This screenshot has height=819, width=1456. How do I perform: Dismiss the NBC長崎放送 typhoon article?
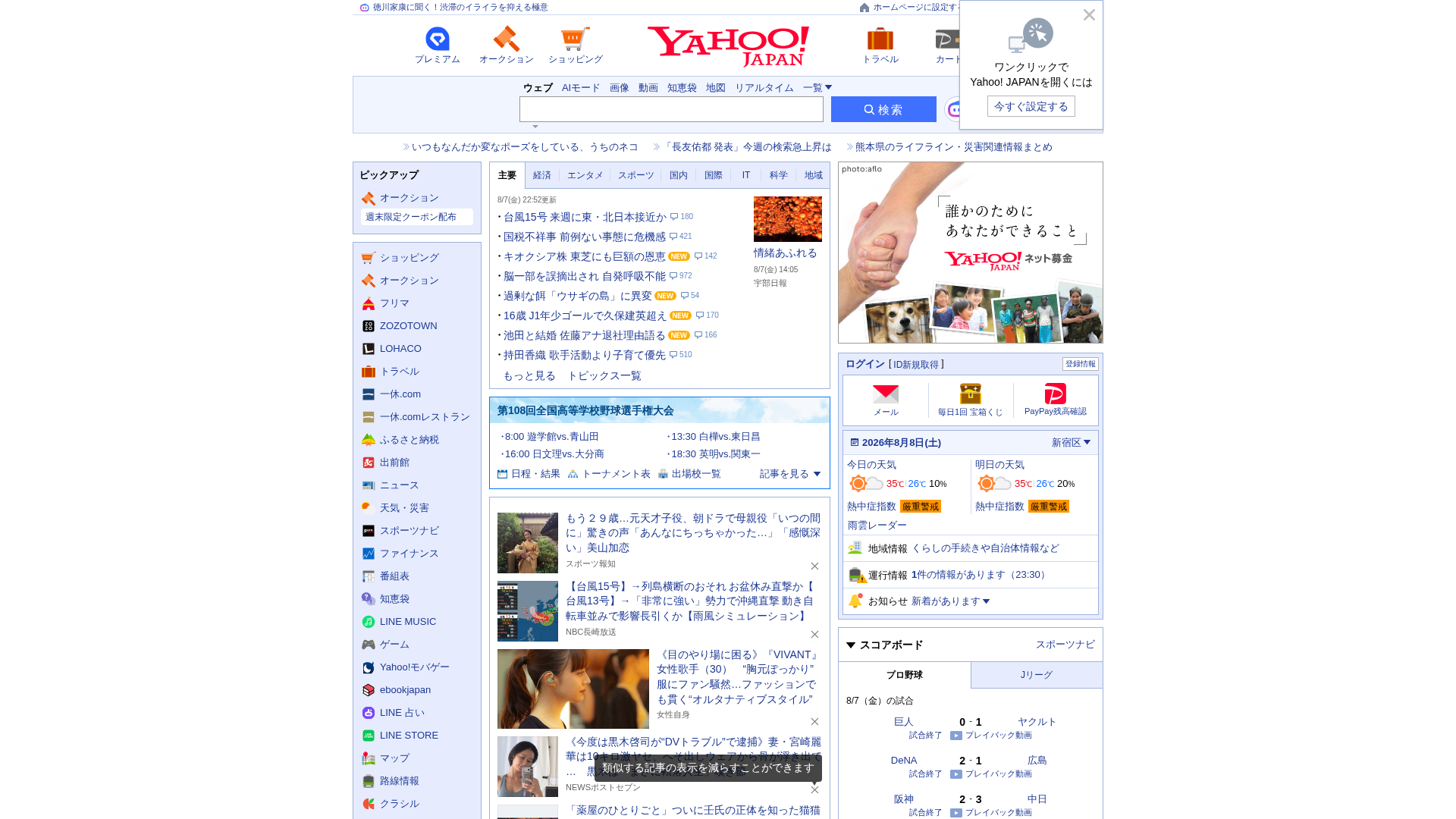coord(814,635)
